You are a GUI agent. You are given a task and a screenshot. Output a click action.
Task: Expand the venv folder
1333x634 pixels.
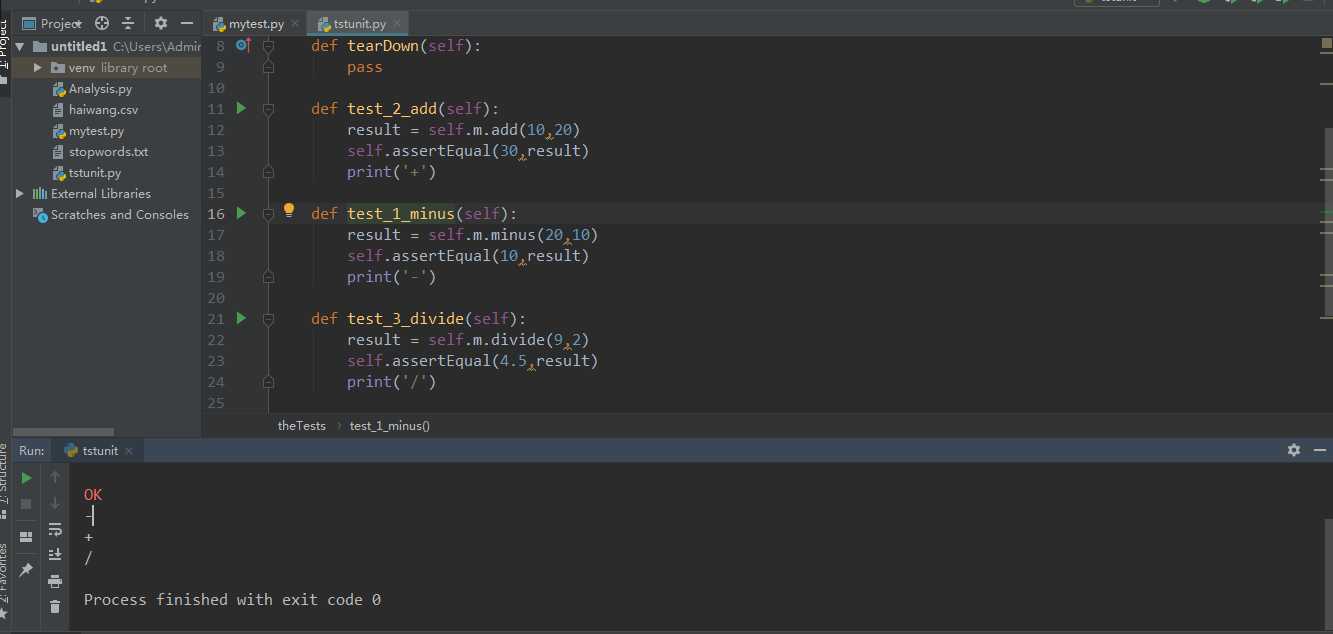point(37,68)
